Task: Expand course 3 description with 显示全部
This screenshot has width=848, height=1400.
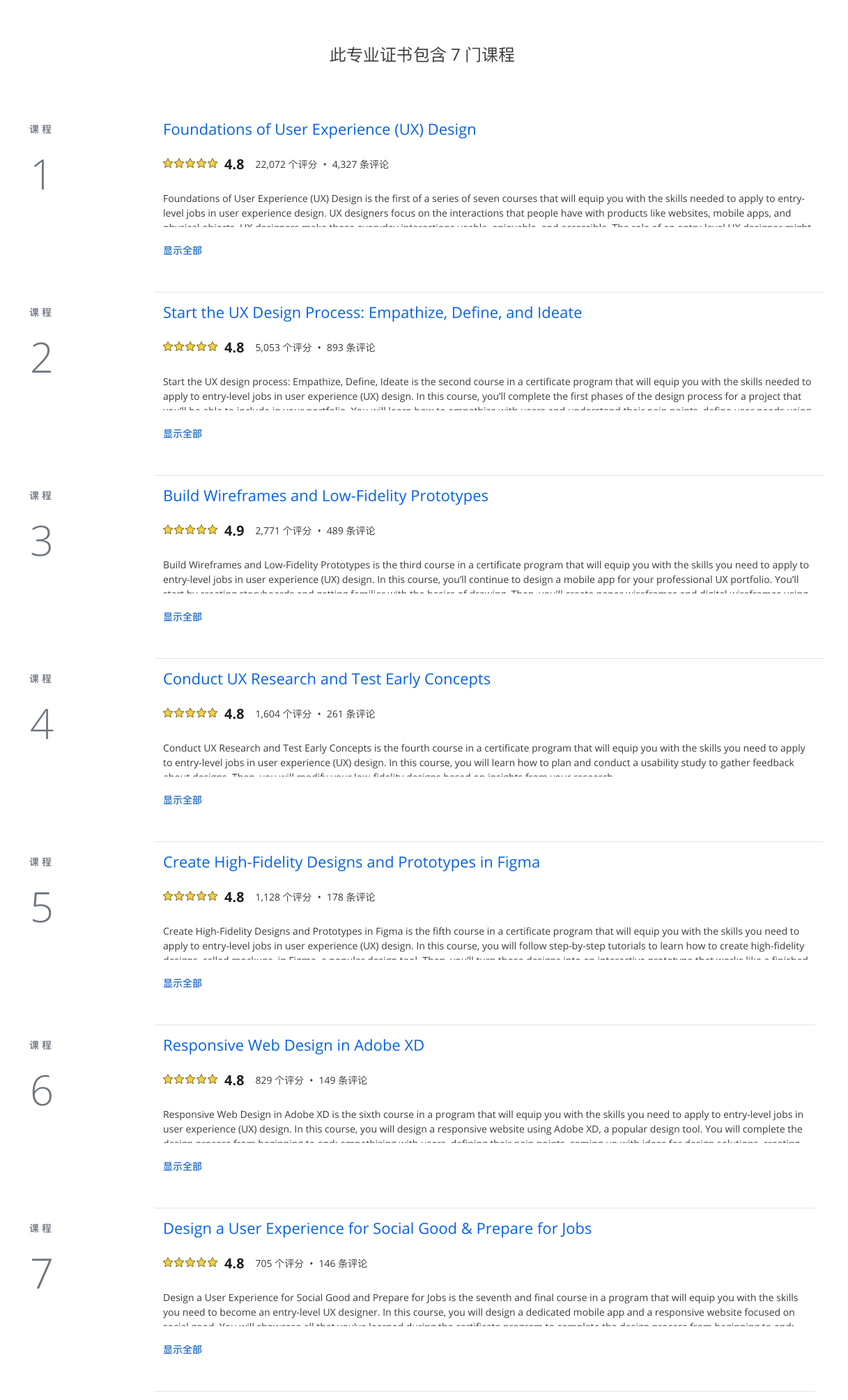Action: [183, 617]
